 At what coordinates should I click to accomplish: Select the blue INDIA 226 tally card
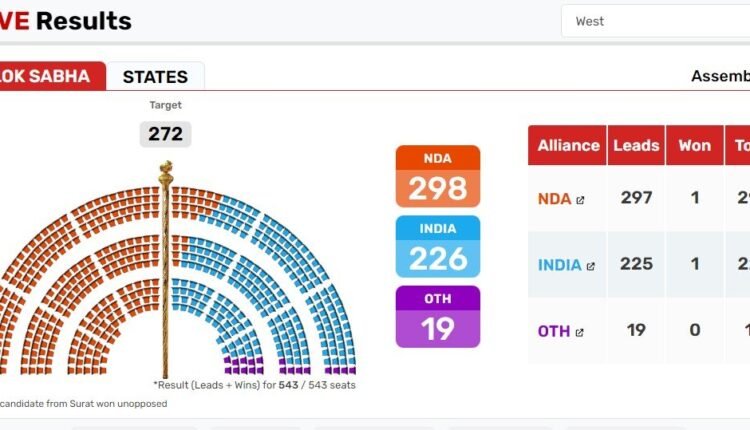click(438, 246)
